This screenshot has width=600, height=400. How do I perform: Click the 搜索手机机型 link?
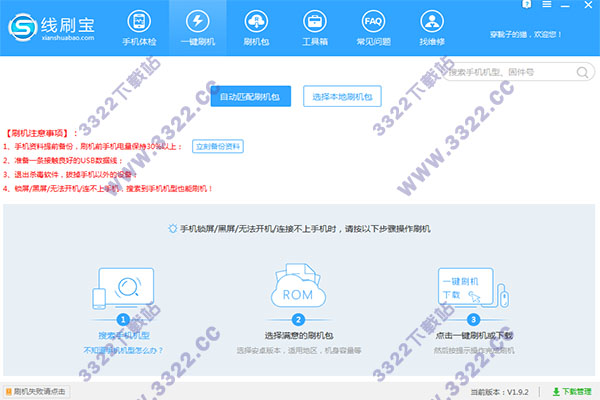point(124,336)
